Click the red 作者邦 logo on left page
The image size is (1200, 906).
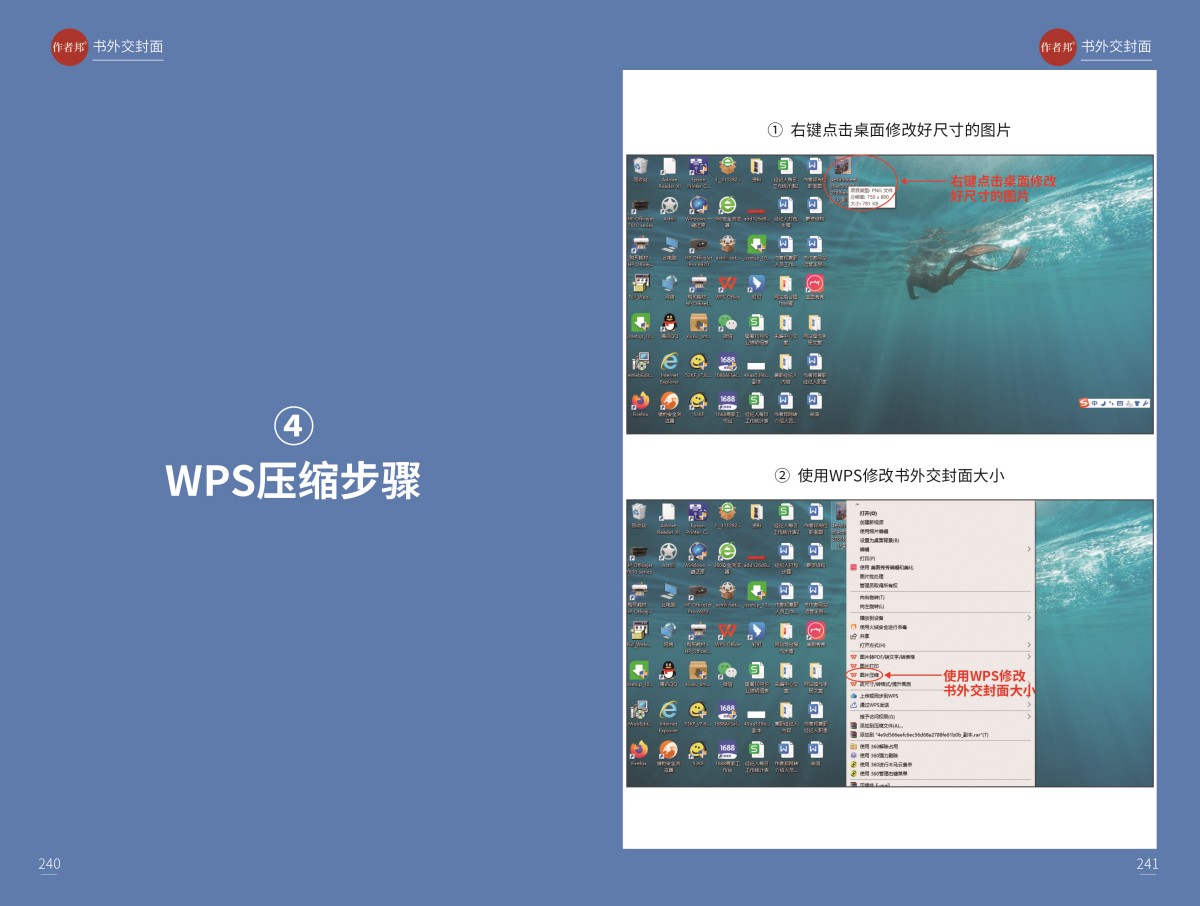pyautogui.click(x=69, y=47)
